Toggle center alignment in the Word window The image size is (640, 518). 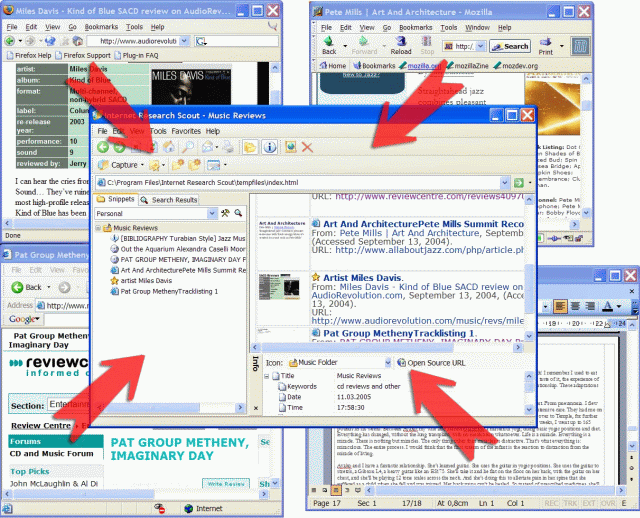pos(575,306)
